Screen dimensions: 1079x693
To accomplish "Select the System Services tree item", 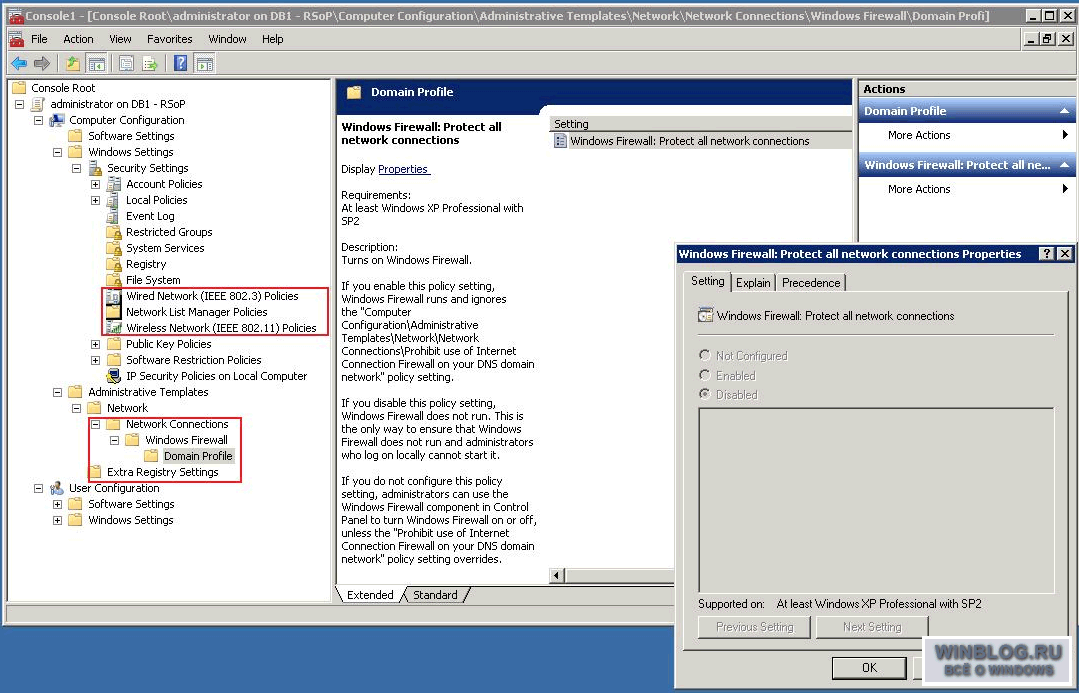I will (x=165, y=248).
